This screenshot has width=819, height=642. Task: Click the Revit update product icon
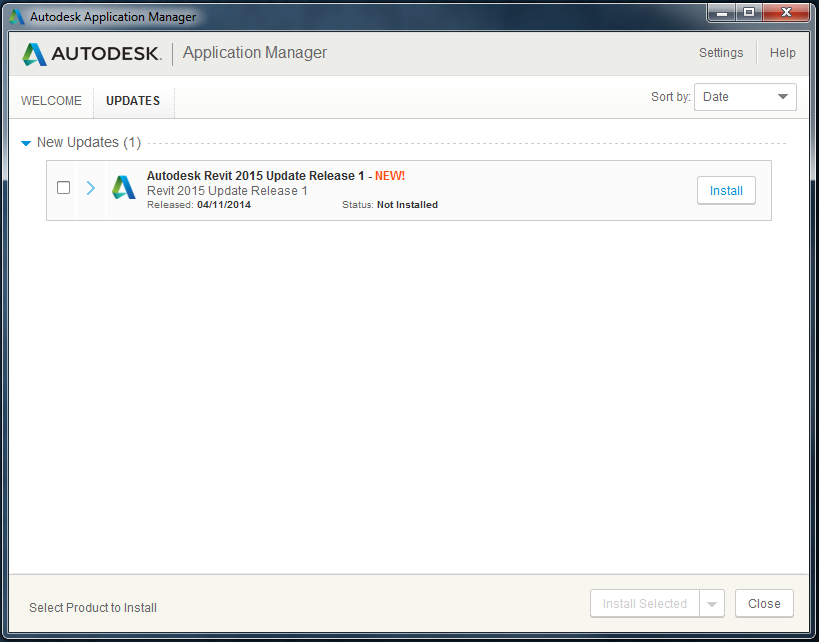click(124, 187)
